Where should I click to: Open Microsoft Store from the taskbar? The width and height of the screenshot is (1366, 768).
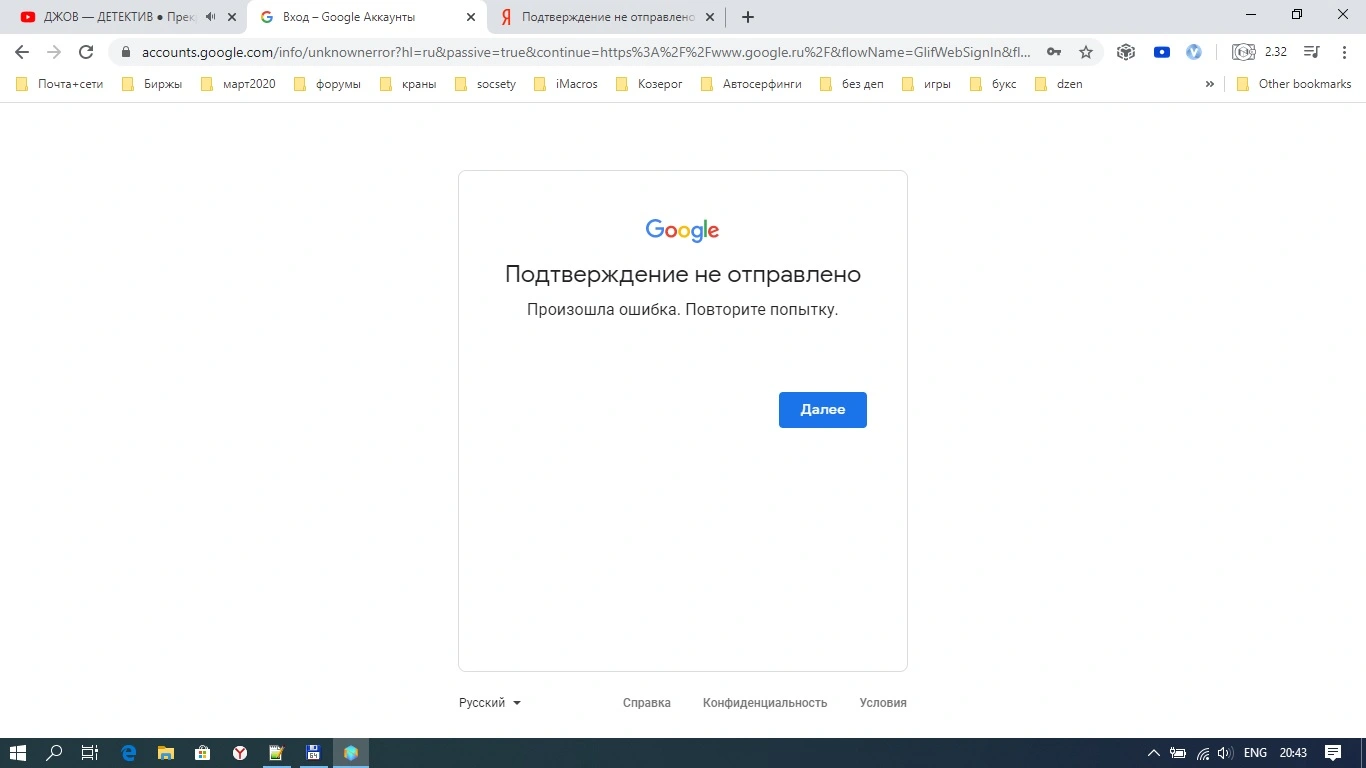(202, 753)
